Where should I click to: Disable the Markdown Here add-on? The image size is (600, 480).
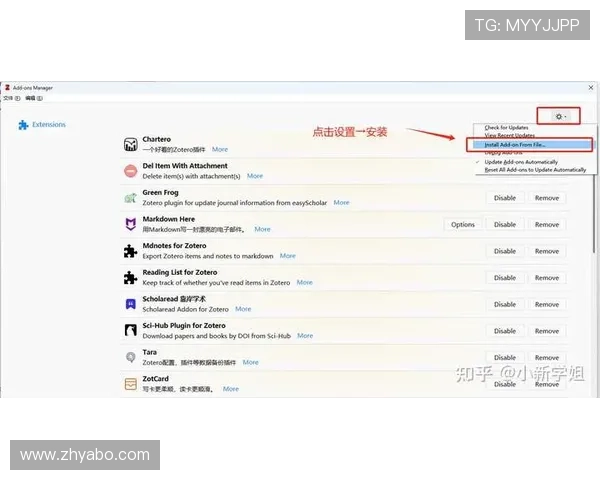tap(505, 225)
